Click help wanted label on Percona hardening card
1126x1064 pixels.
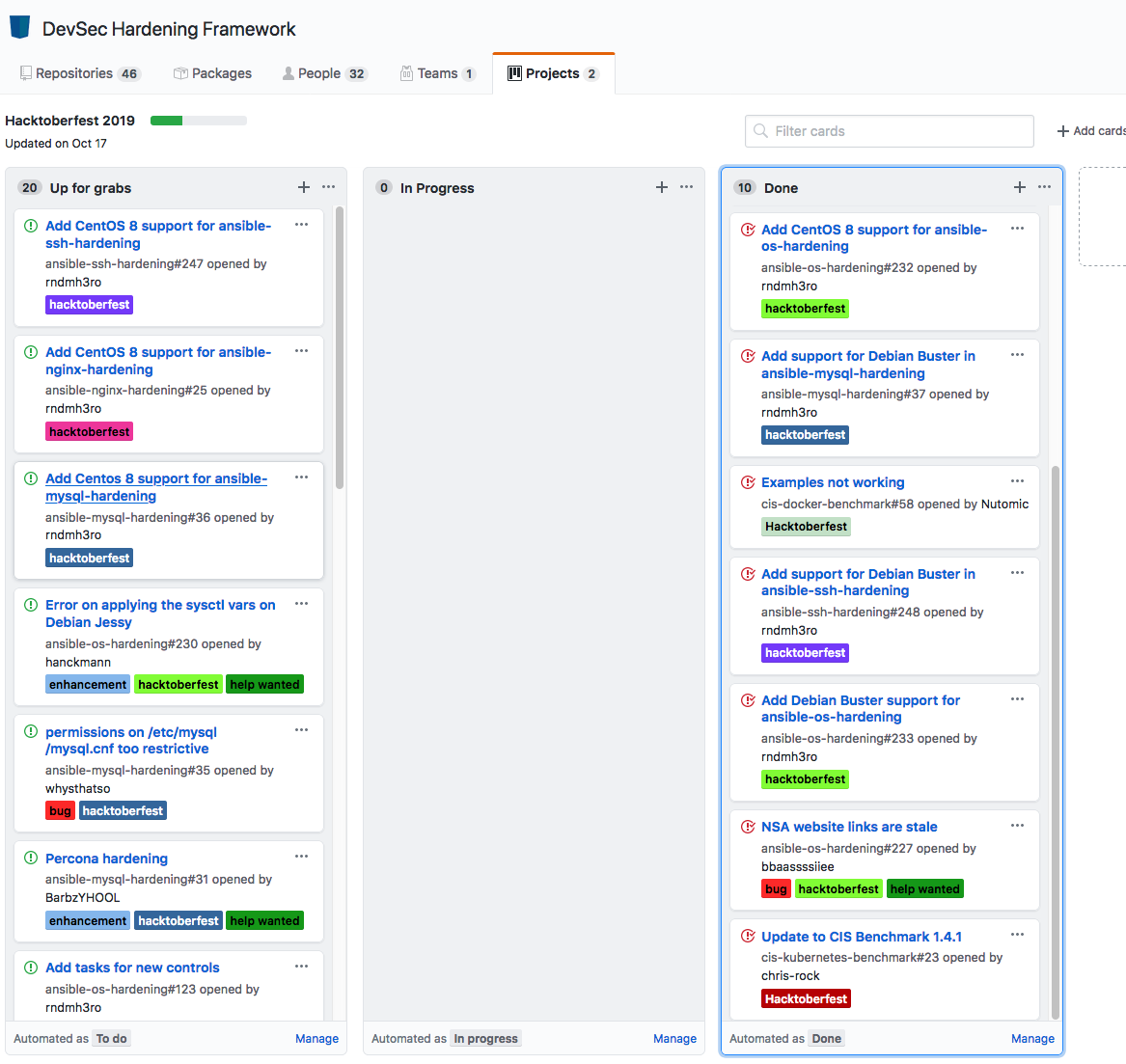click(x=264, y=920)
